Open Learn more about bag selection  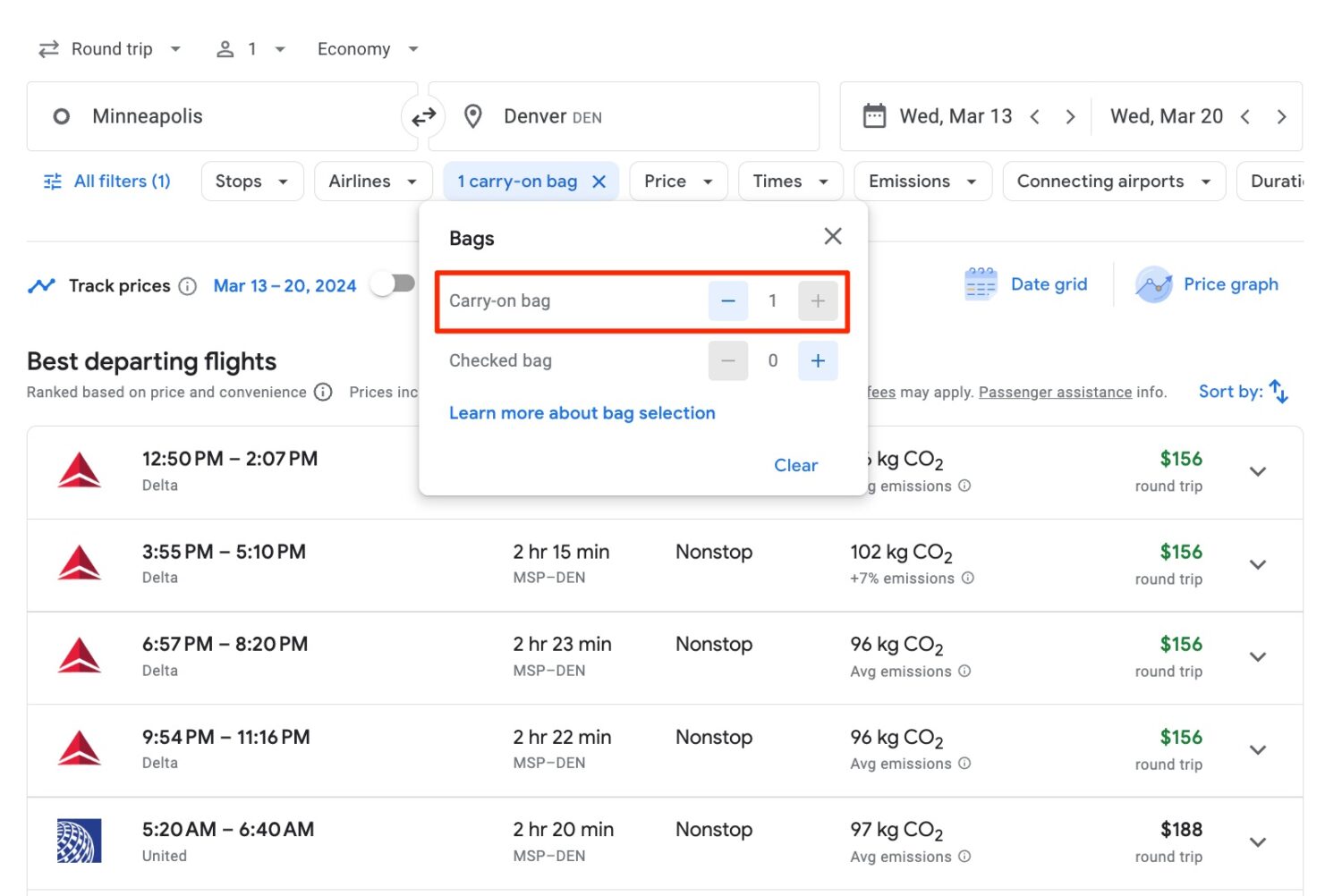[x=582, y=412]
